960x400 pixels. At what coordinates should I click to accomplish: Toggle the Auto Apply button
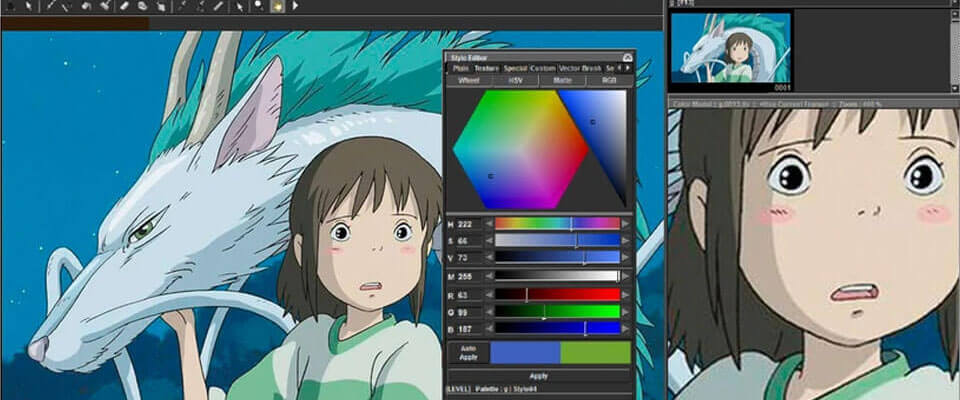coord(469,352)
